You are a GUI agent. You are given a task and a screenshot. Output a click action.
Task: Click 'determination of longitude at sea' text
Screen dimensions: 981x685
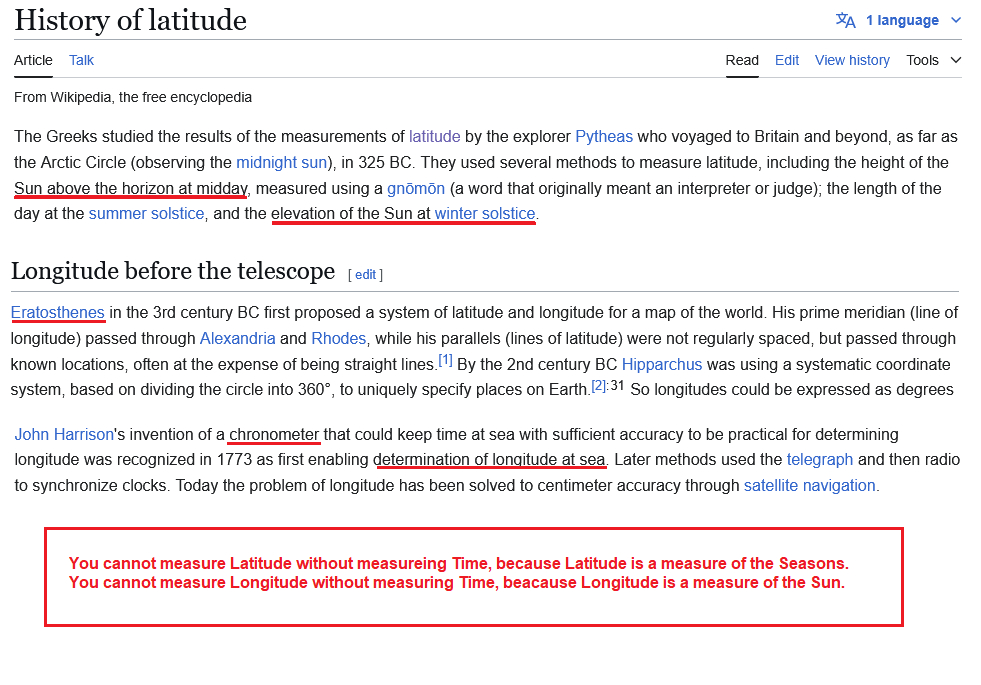[489, 459]
